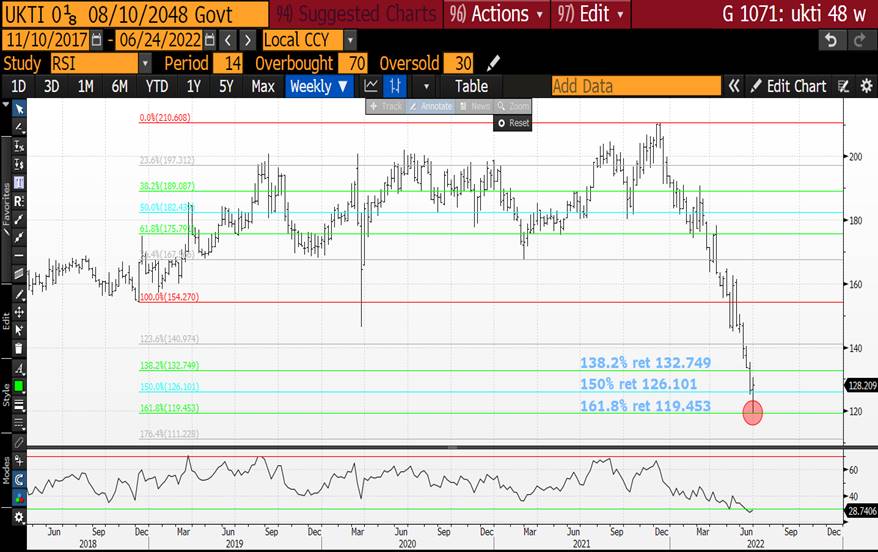Click the Table button

tap(471, 86)
